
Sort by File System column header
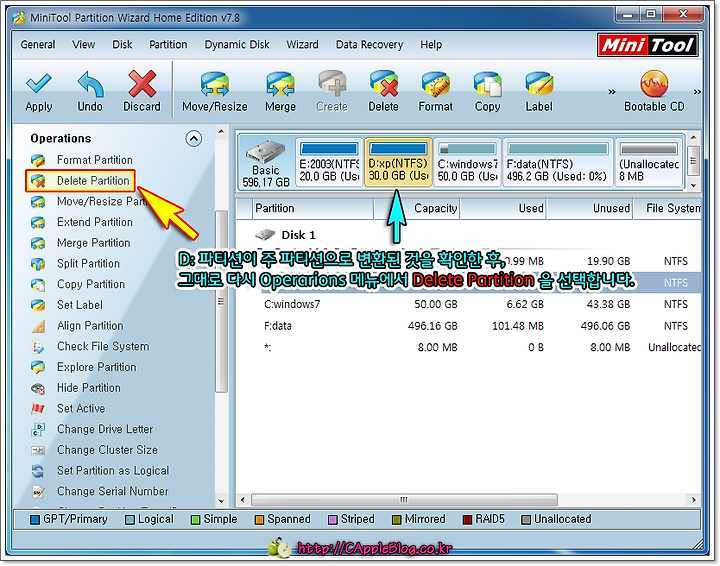[x=668, y=208]
